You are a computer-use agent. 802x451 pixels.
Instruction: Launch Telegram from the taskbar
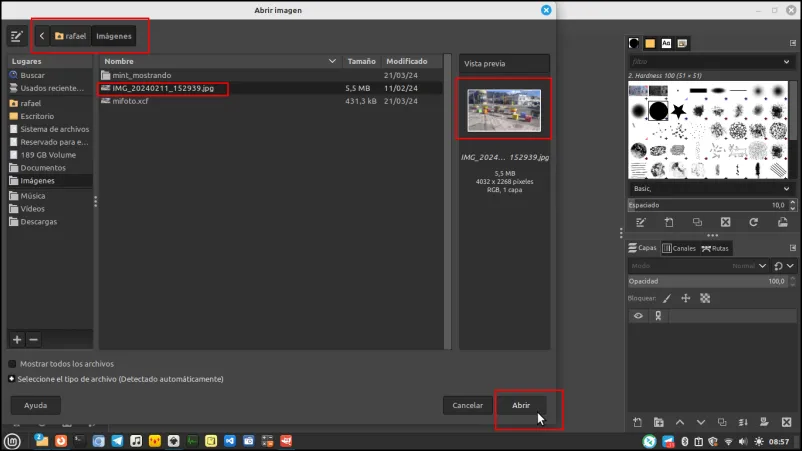(x=117, y=441)
